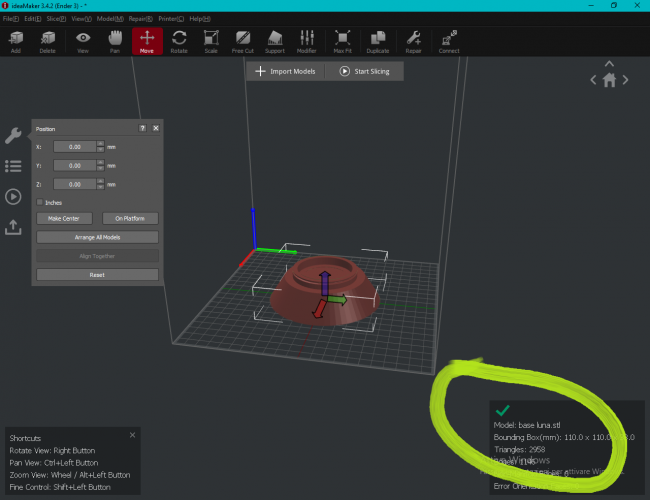
Task: Select the Rotate tool in toolbar
Action: [179, 40]
